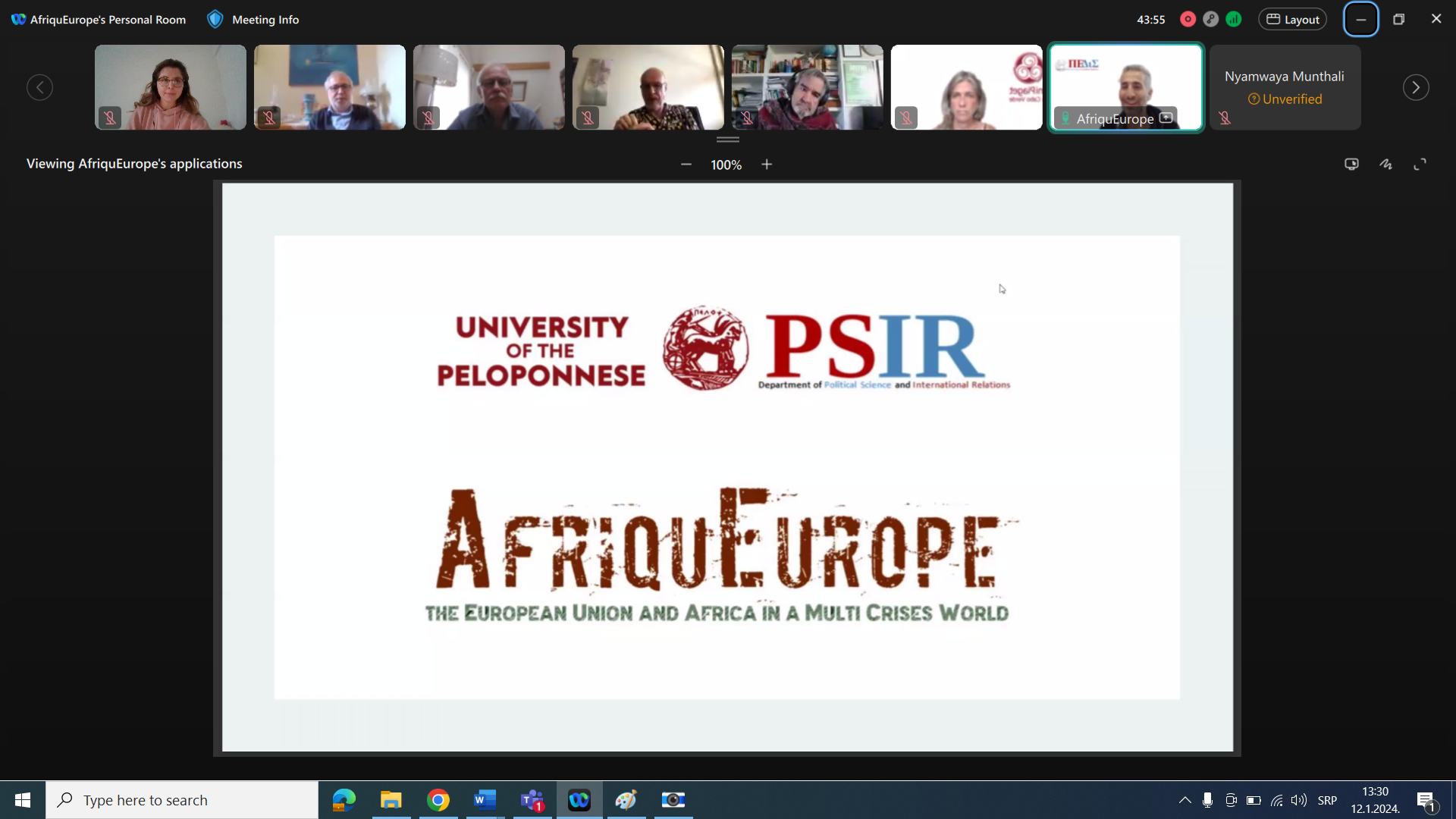Open Webex from the Windows taskbar
1456x819 pixels.
click(x=579, y=800)
